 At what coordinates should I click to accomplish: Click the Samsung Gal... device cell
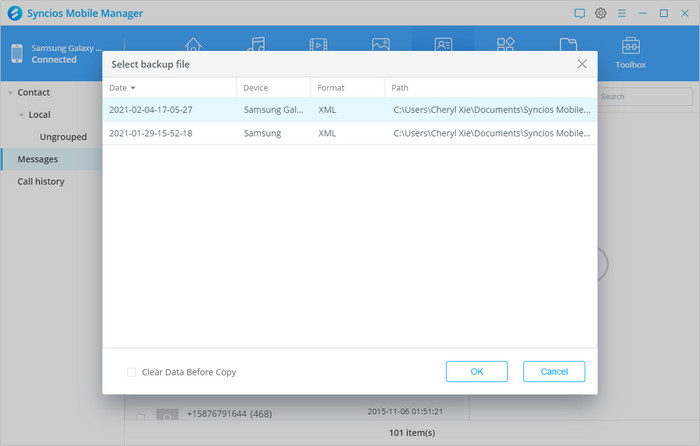pyautogui.click(x=273, y=110)
